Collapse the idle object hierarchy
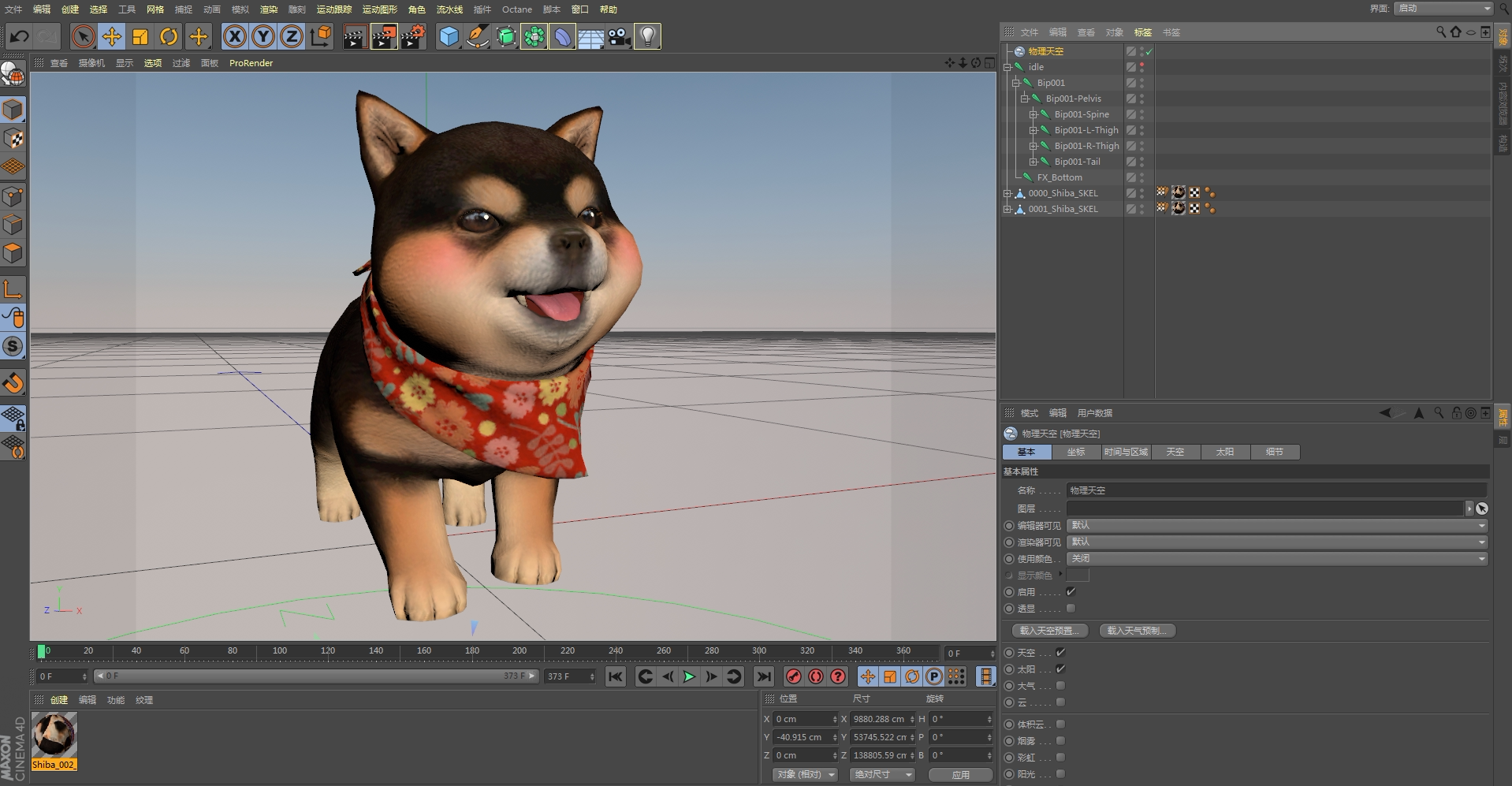Viewport: 1512px width, 786px height. (x=1007, y=67)
